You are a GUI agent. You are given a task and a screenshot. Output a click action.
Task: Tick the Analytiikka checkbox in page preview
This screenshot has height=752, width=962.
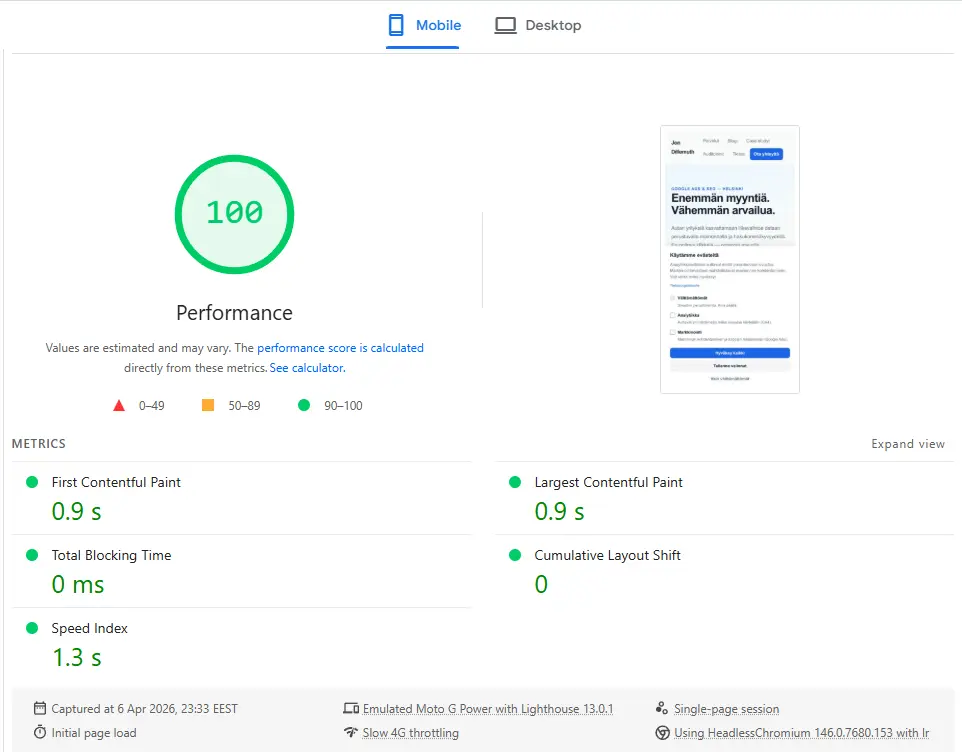point(672,315)
